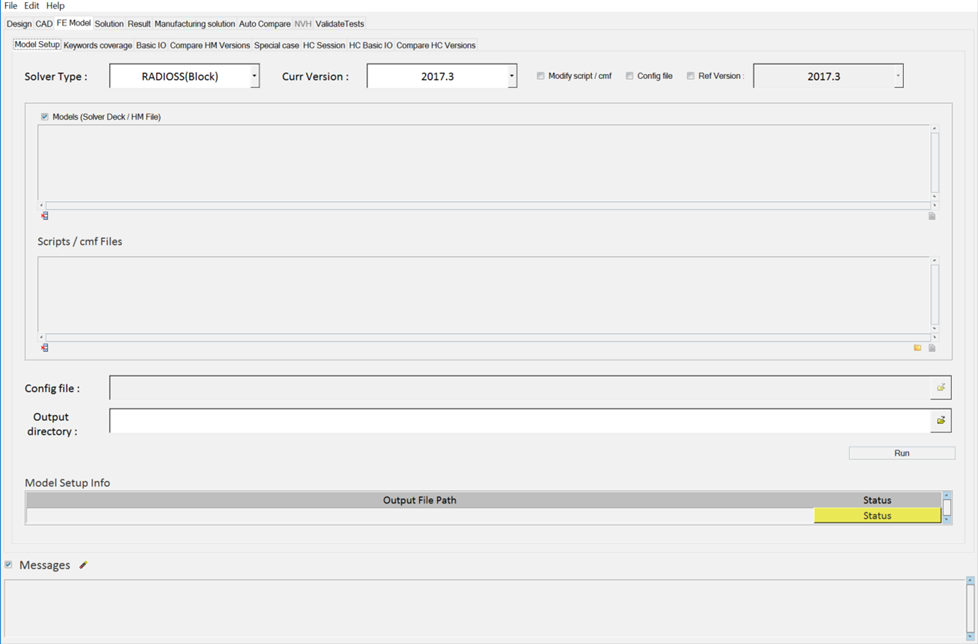Open the ValidateTests tab
Image resolution: width=978 pixels, height=644 pixels.
point(339,24)
